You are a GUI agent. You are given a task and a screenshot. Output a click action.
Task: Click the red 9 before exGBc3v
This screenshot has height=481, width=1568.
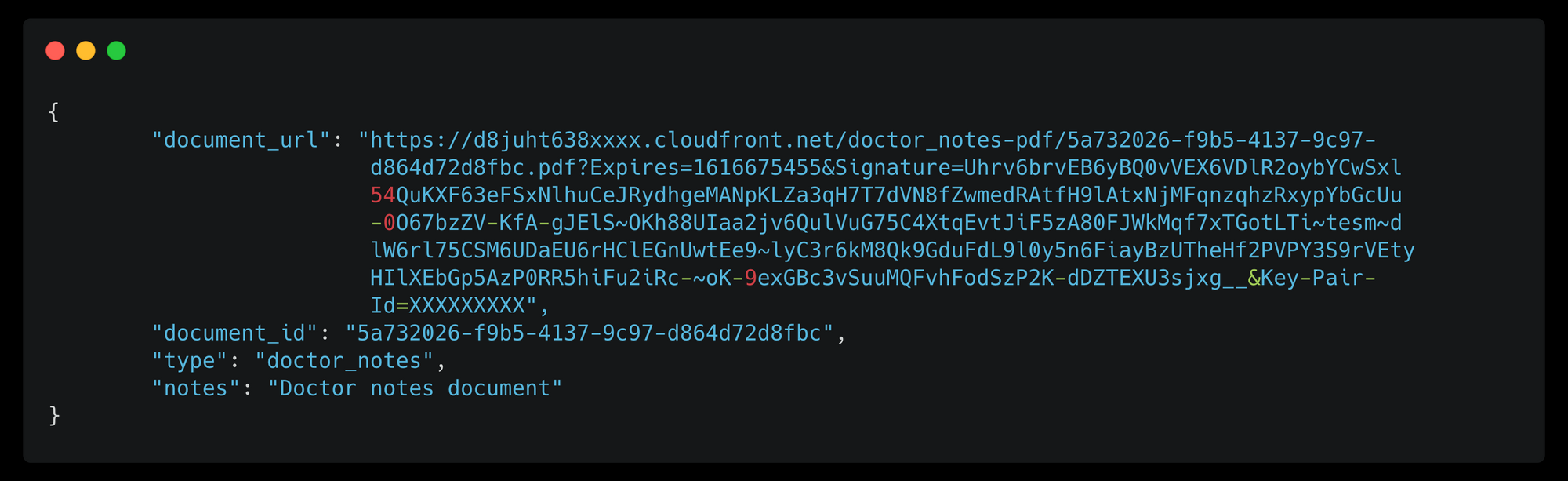pyautogui.click(x=751, y=279)
